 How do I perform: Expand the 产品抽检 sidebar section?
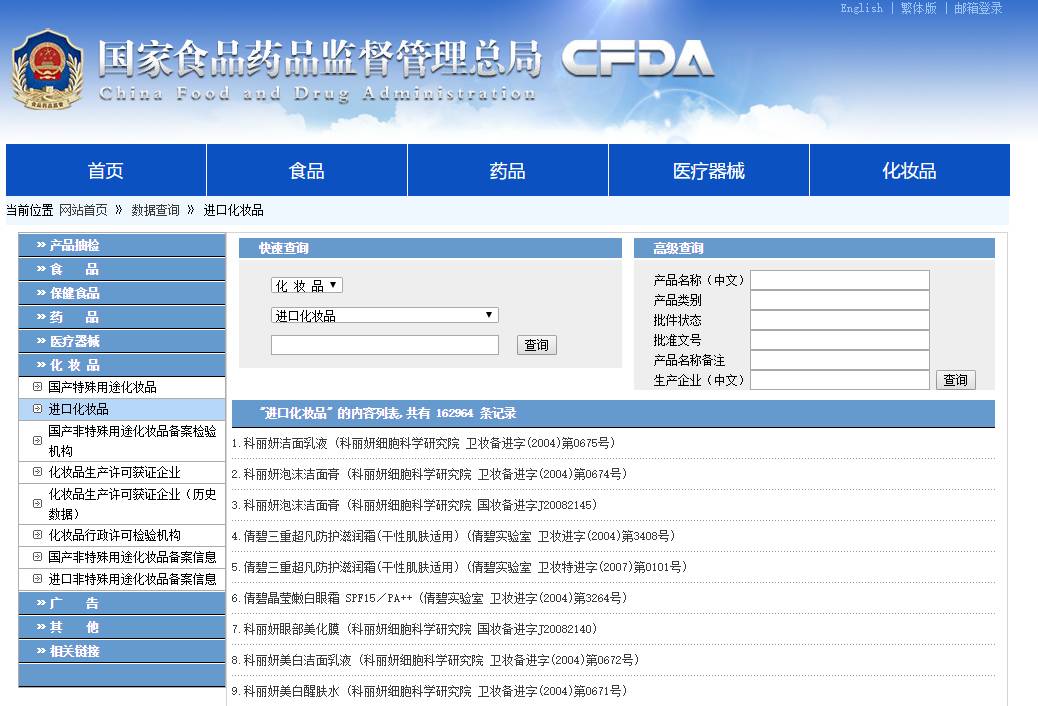[122, 245]
